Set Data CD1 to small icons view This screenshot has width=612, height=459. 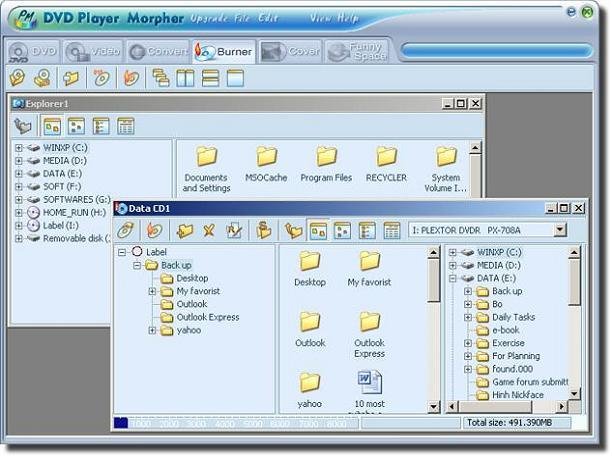[x=342, y=230]
